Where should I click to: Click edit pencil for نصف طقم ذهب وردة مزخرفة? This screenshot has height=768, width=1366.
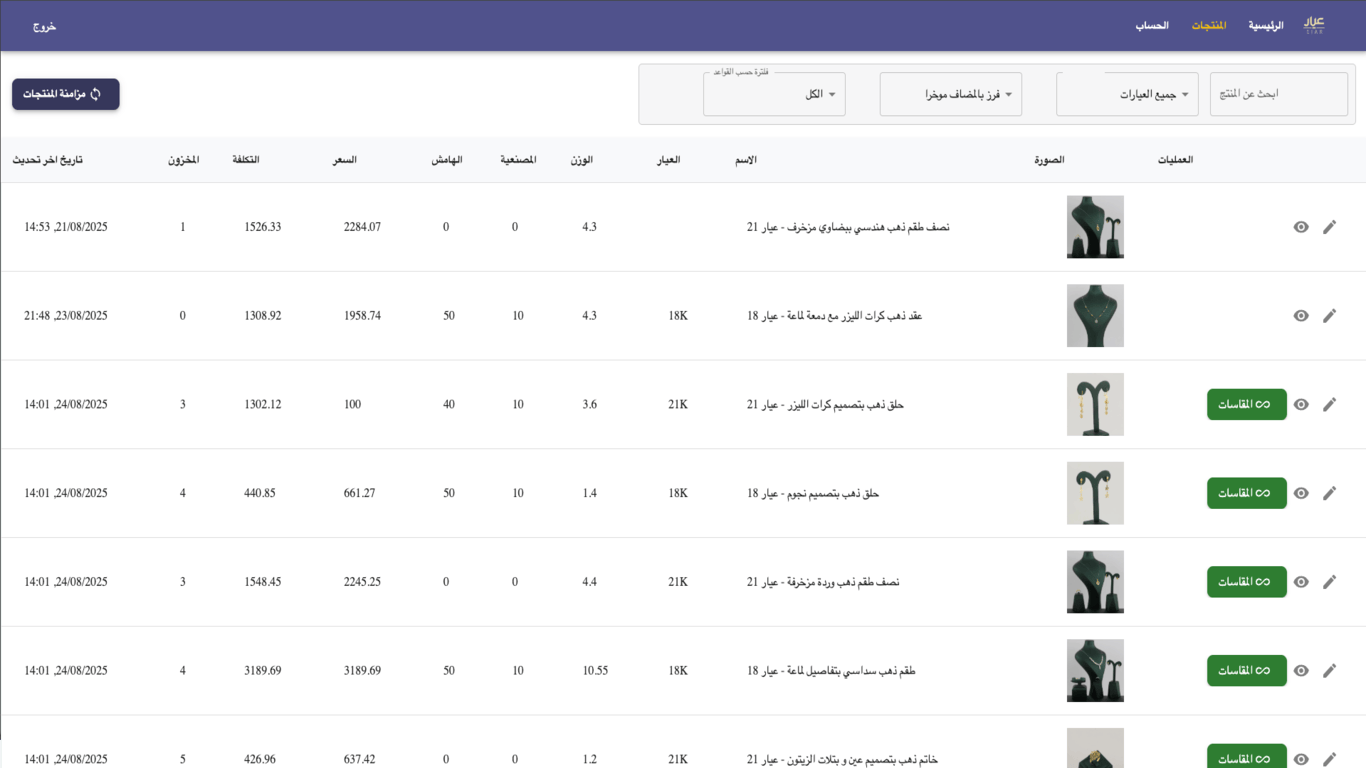[1329, 582]
